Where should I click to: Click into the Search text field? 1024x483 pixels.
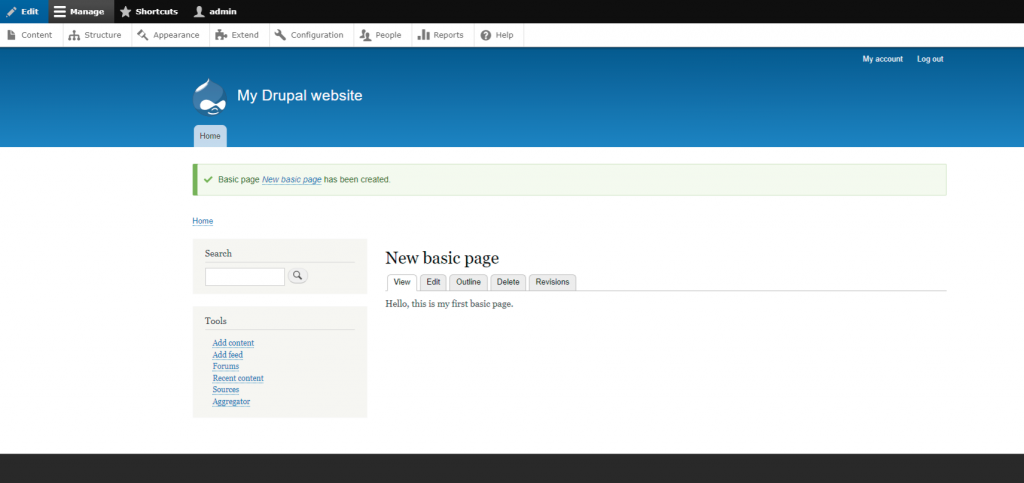[245, 277]
